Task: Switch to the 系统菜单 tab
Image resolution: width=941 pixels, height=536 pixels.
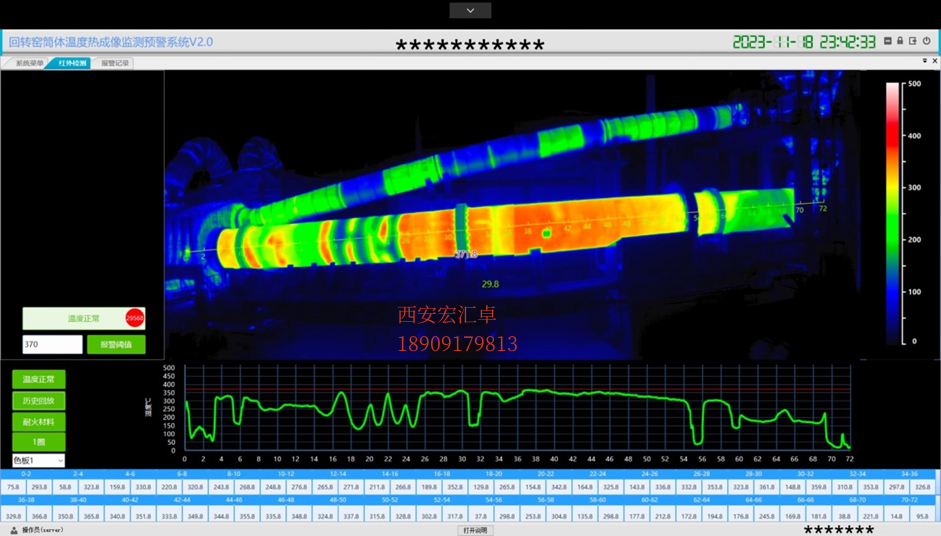Action: 26,63
